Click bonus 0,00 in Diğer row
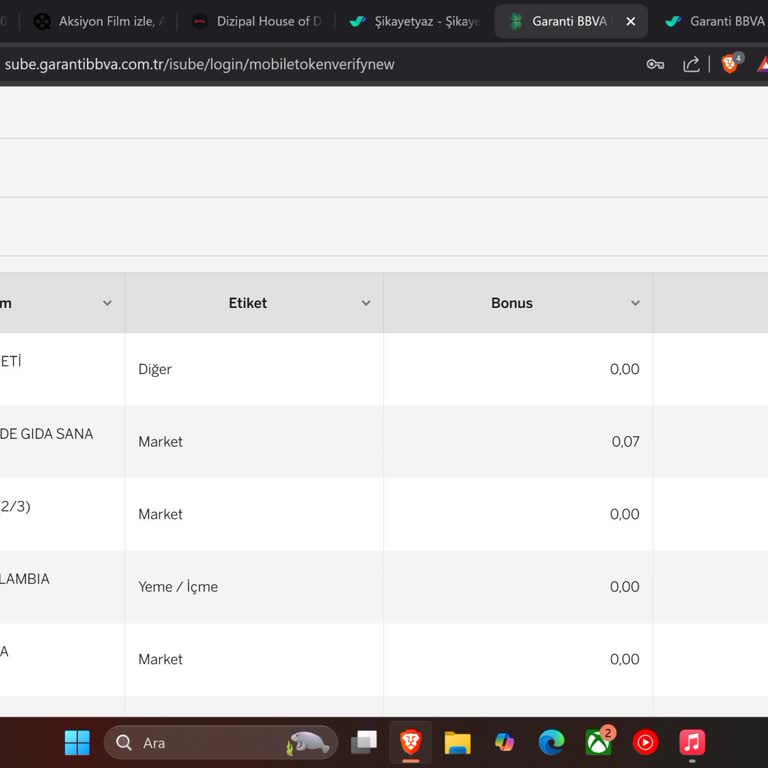This screenshot has width=768, height=768. click(624, 369)
